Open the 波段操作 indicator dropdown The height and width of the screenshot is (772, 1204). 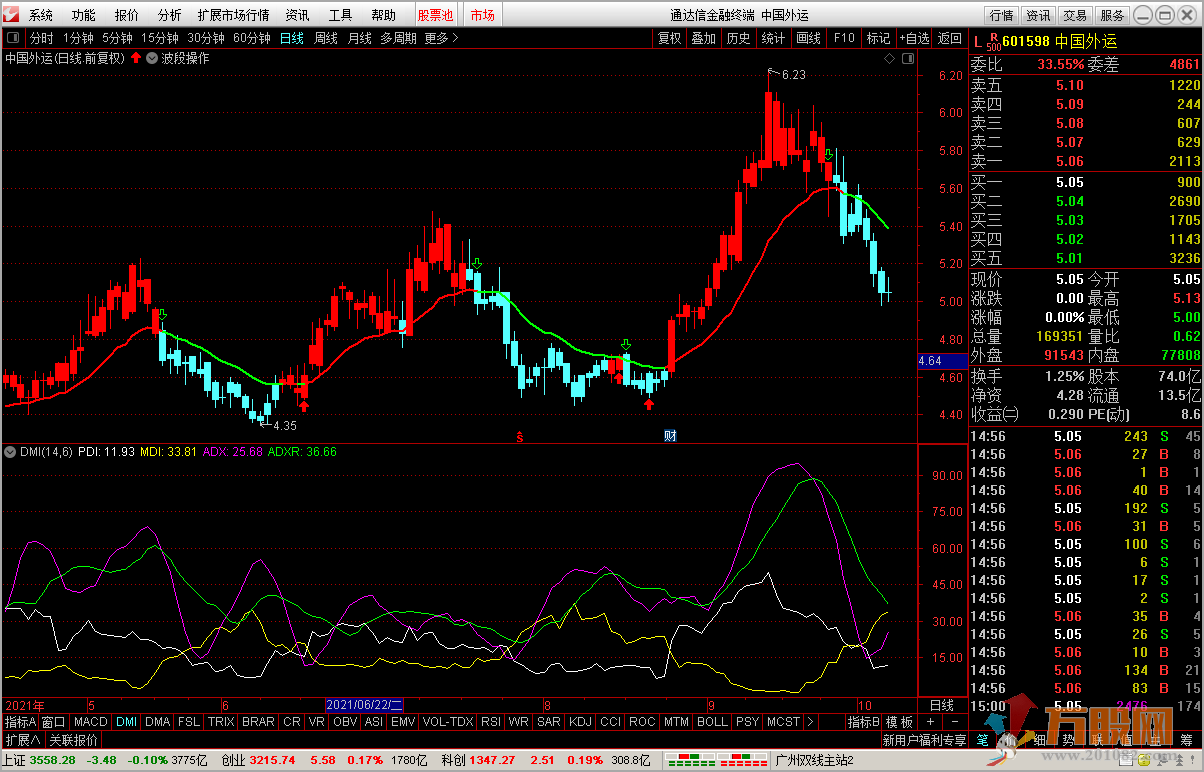pos(151,58)
